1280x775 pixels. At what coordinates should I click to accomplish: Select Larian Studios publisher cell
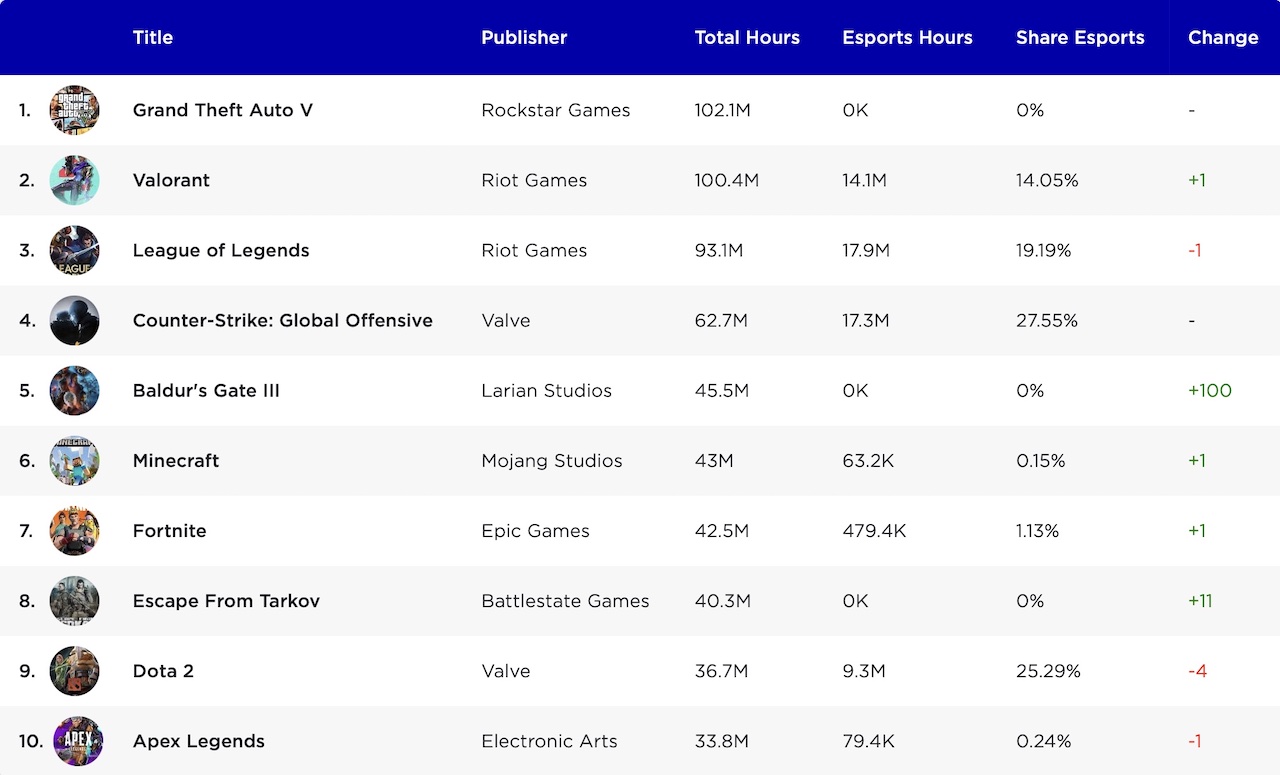[x=546, y=390]
